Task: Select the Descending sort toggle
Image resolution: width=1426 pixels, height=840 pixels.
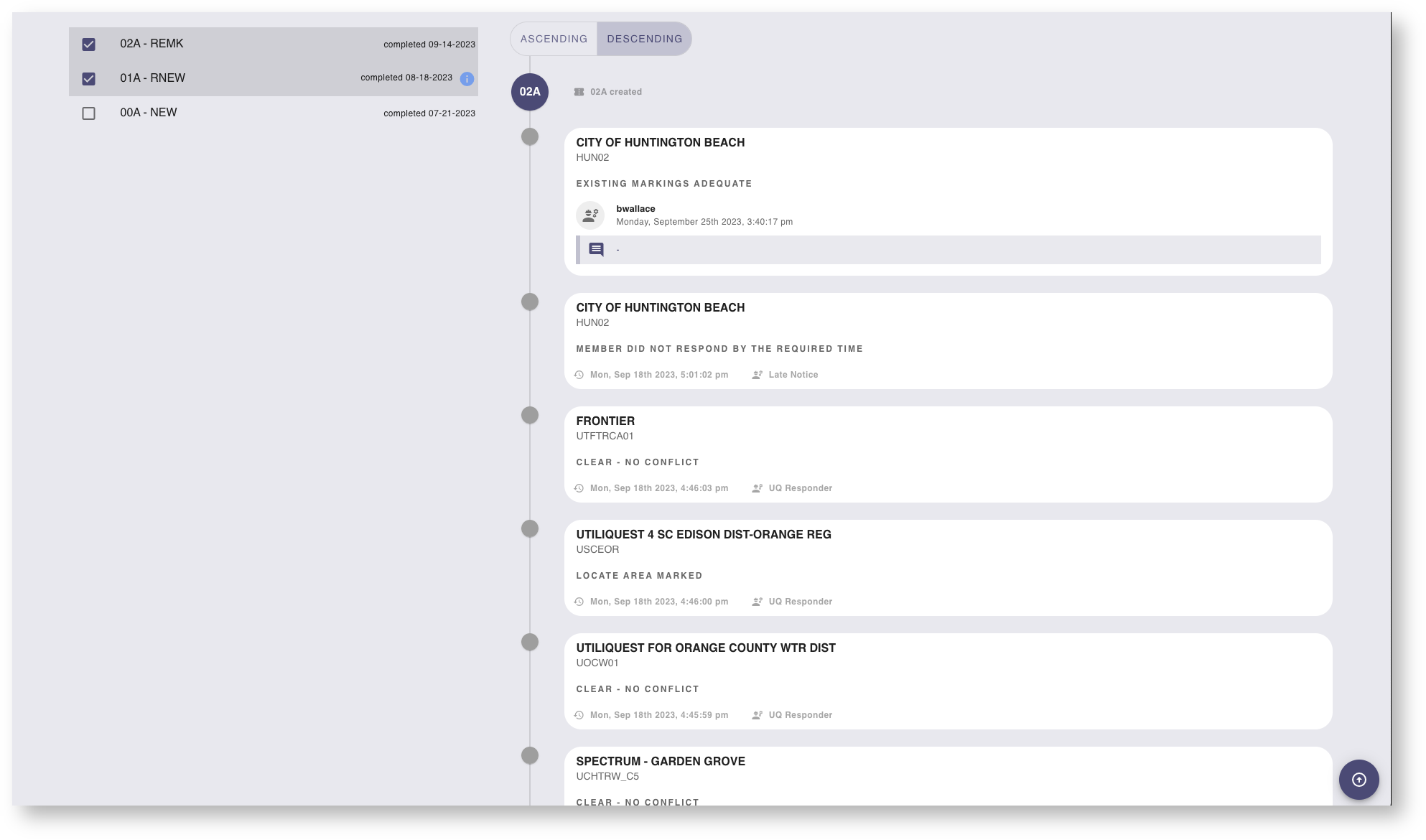Action: tap(644, 39)
